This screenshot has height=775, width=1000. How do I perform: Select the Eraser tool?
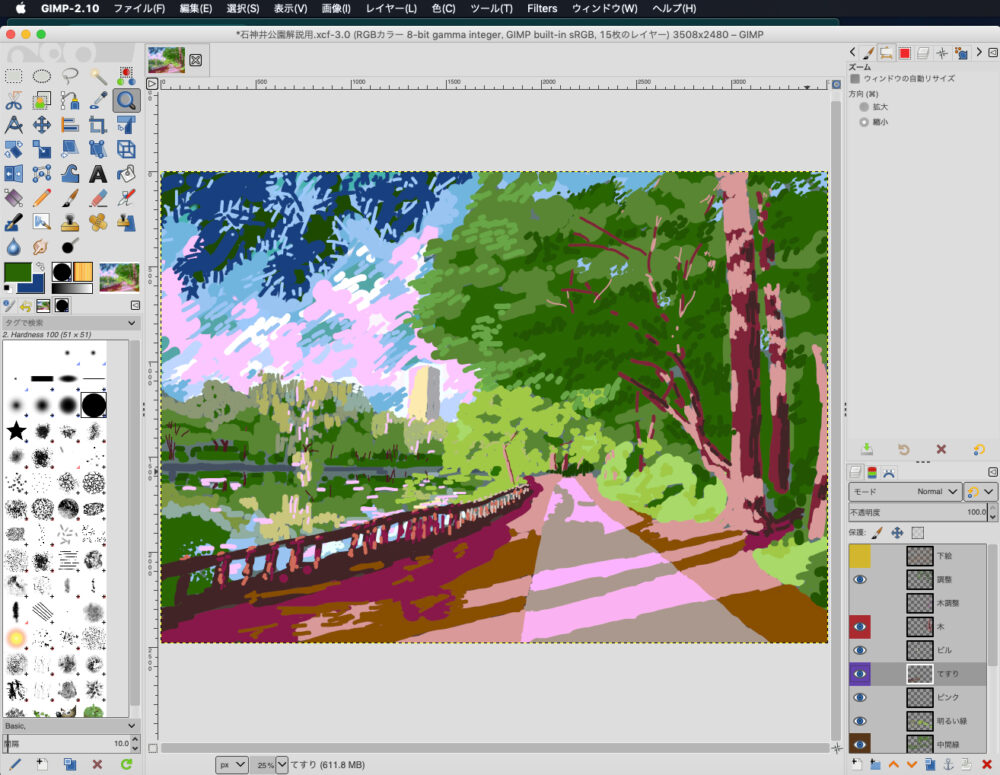98,198
